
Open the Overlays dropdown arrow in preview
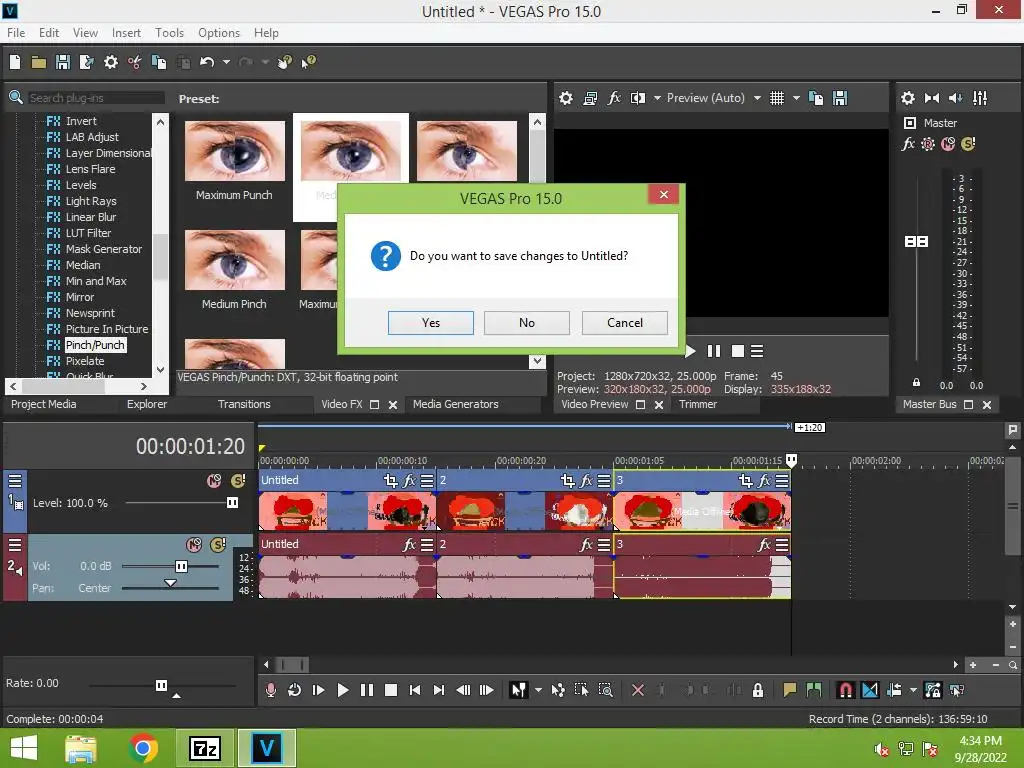tap(796, 98)
